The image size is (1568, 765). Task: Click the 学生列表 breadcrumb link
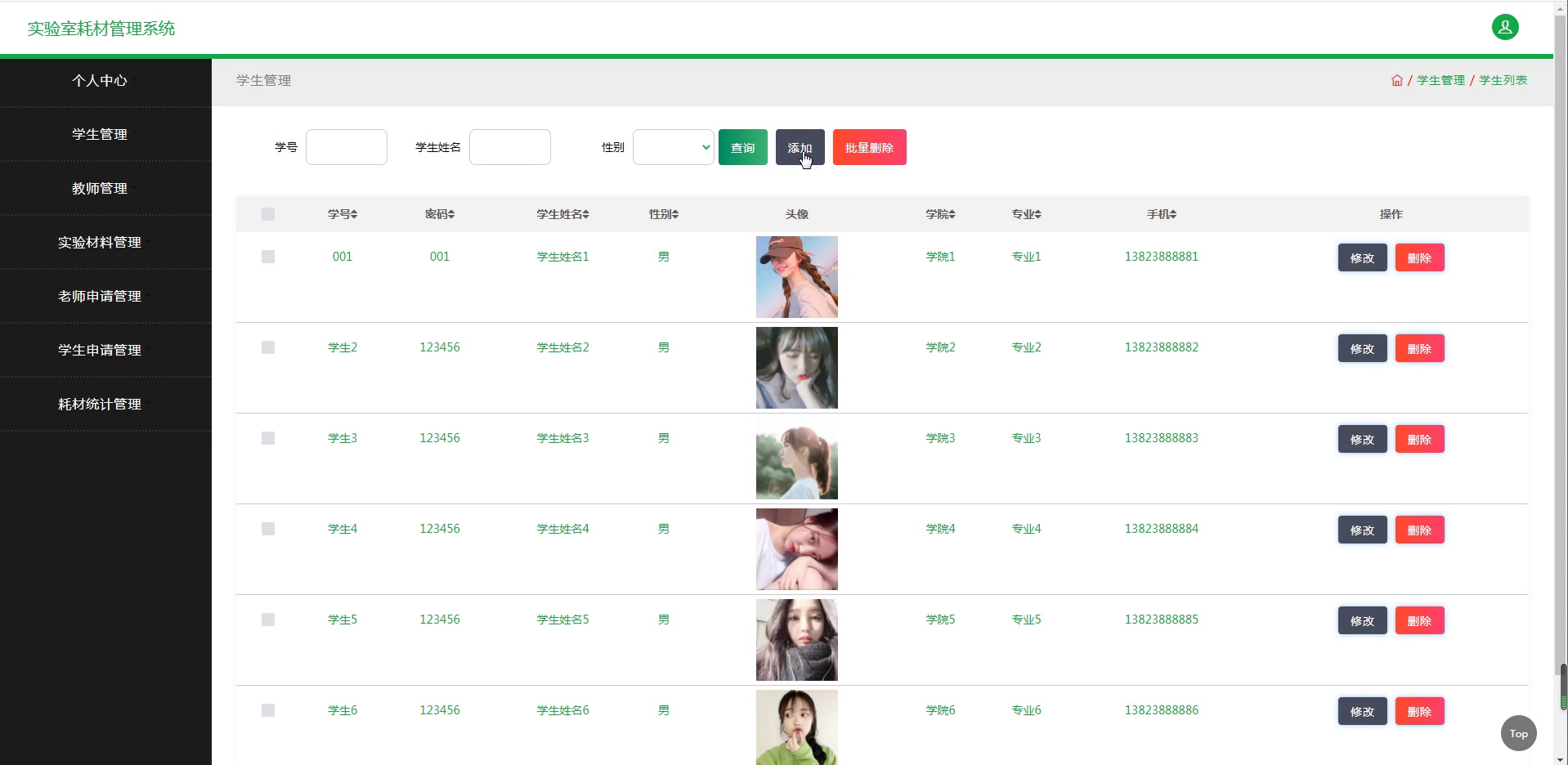pyautogui.click(x=1503, y=80)
